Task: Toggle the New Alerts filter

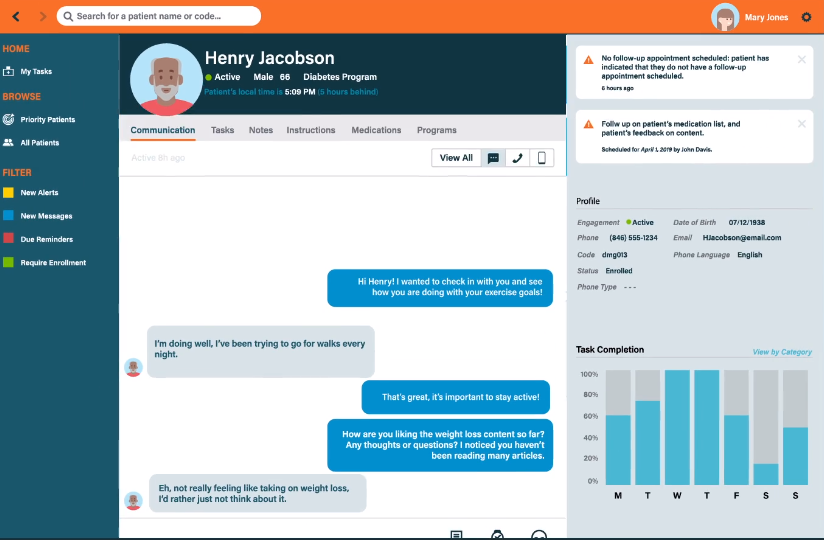Action: 9,192
